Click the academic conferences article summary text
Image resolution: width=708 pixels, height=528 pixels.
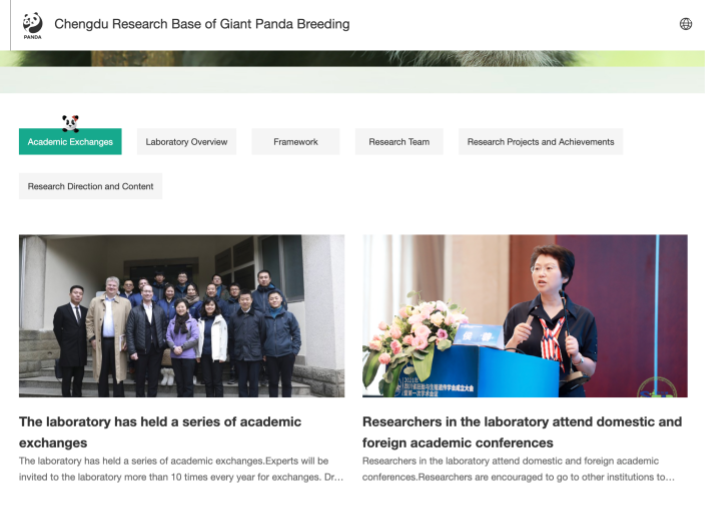tap(520, 469)
